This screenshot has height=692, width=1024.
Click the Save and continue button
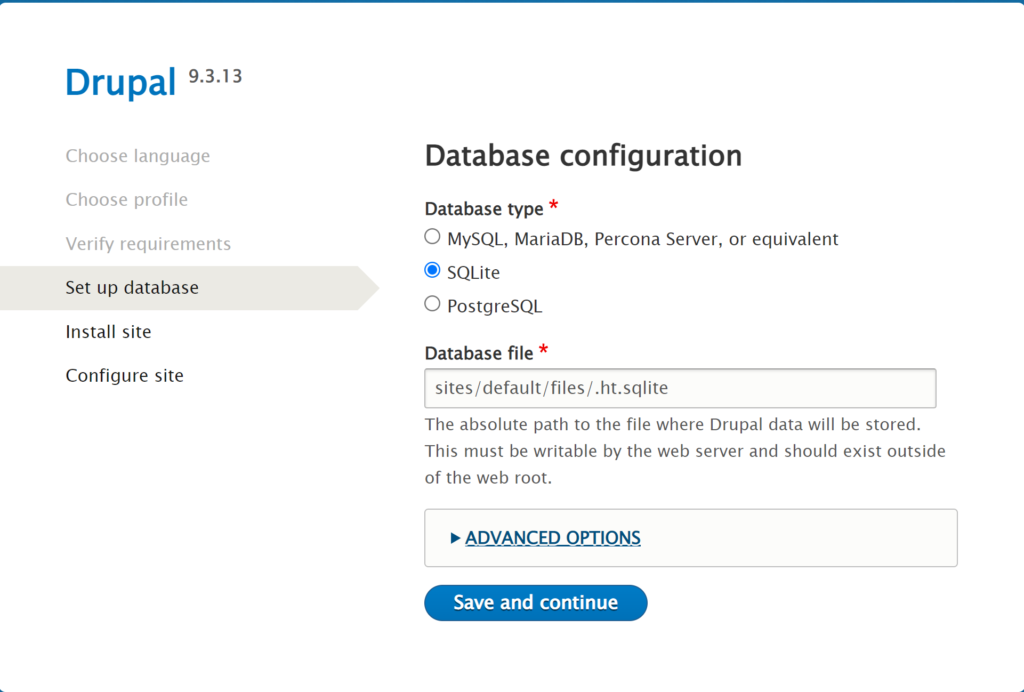[x=536, y=603]
